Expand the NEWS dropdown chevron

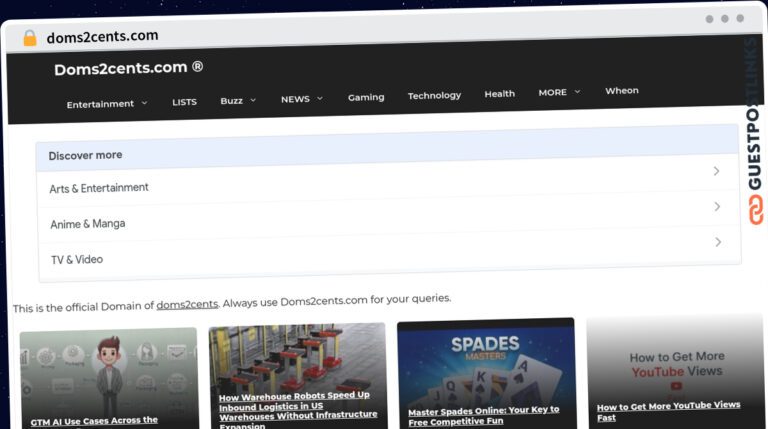coord(320,98)
